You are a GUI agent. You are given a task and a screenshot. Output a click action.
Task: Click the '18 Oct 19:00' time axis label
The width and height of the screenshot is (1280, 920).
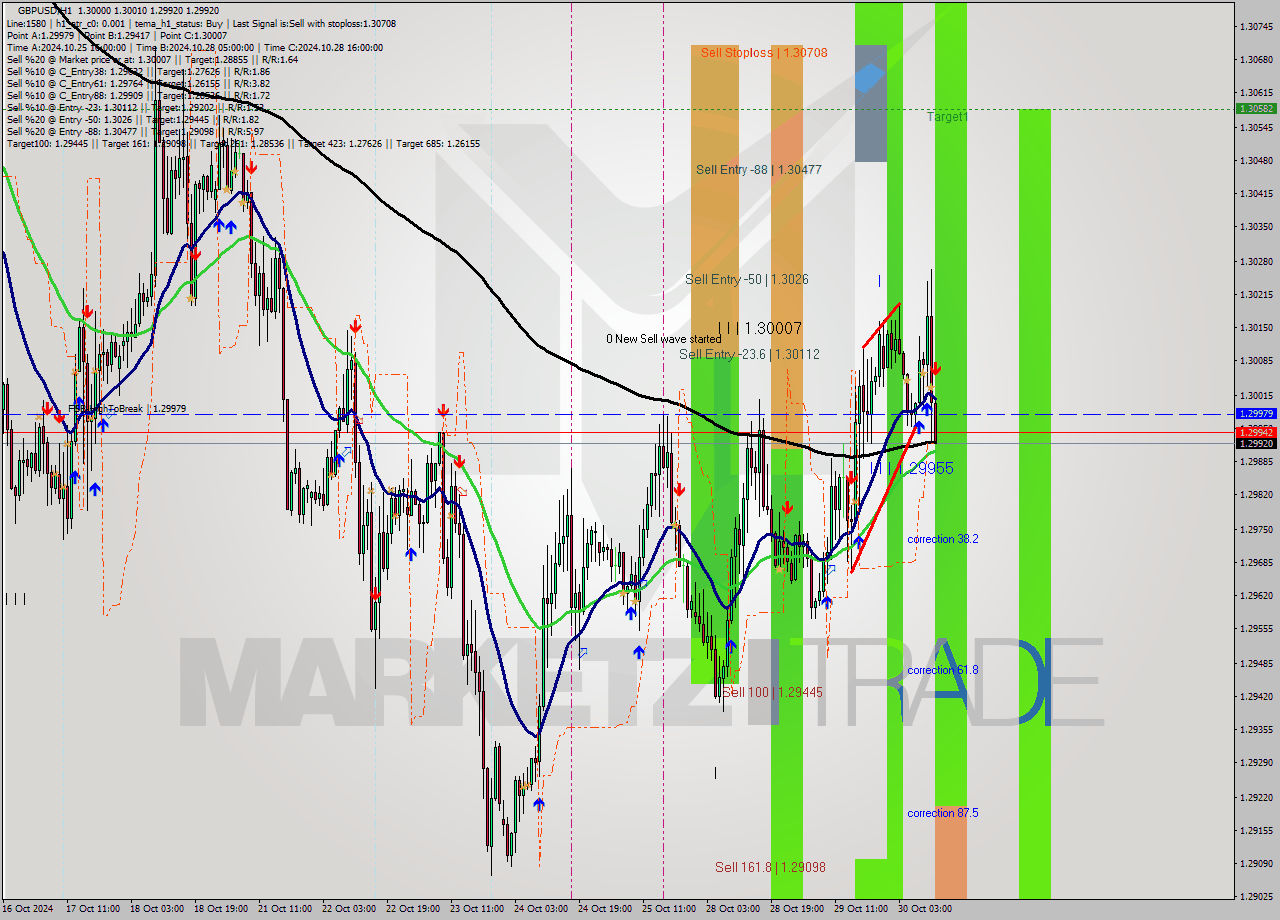pyautogui.click(x=220, y=909)
